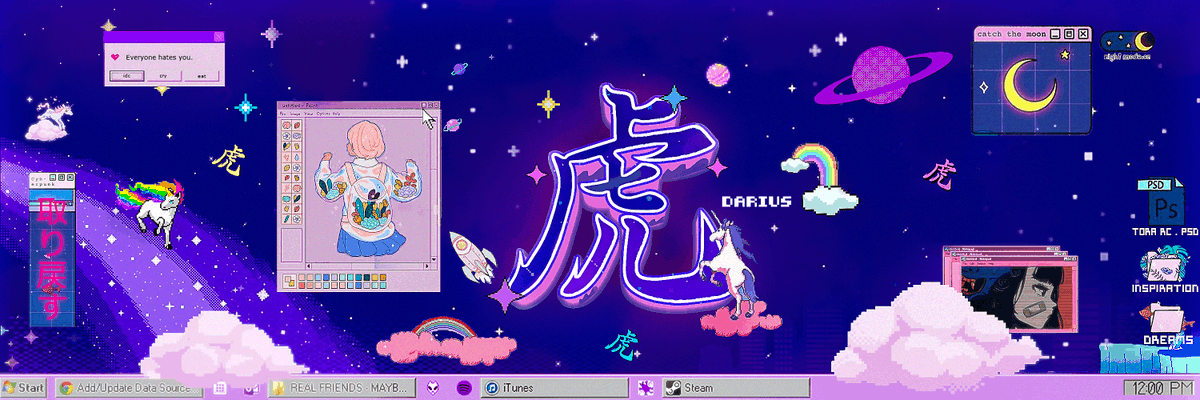Screen dimensions: 1200x400
Task: Open the INSPIRATION desktop icon
Action: tap(1164, 270)
